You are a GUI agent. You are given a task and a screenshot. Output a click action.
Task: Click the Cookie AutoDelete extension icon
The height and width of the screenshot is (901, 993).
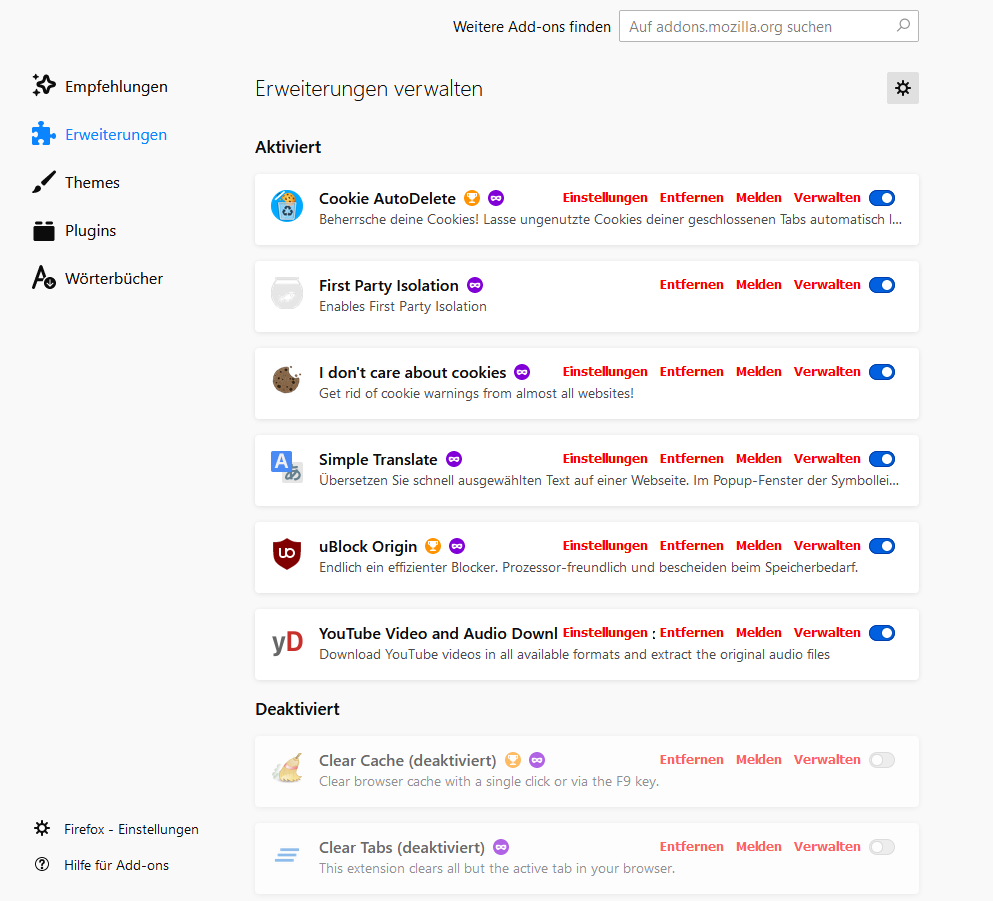pyautogui.click(x=287, y=206)
